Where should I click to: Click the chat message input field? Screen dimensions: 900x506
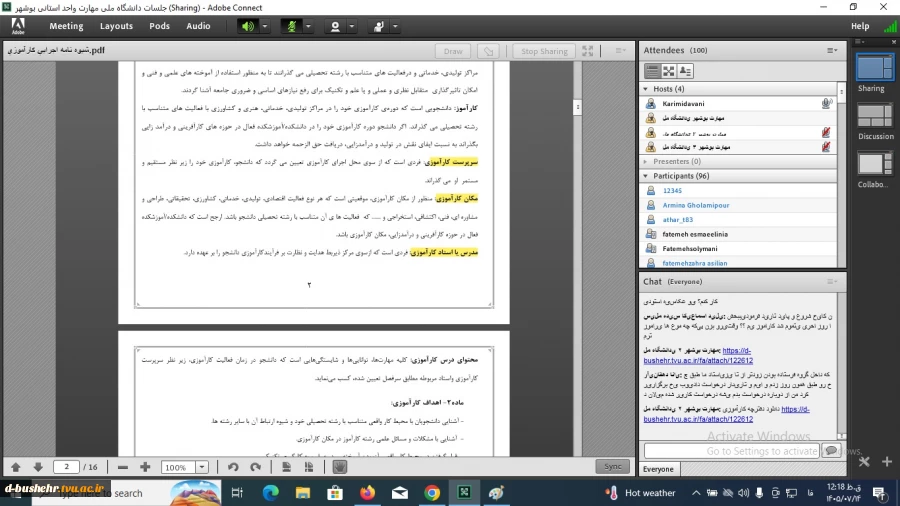click(731, 451)
